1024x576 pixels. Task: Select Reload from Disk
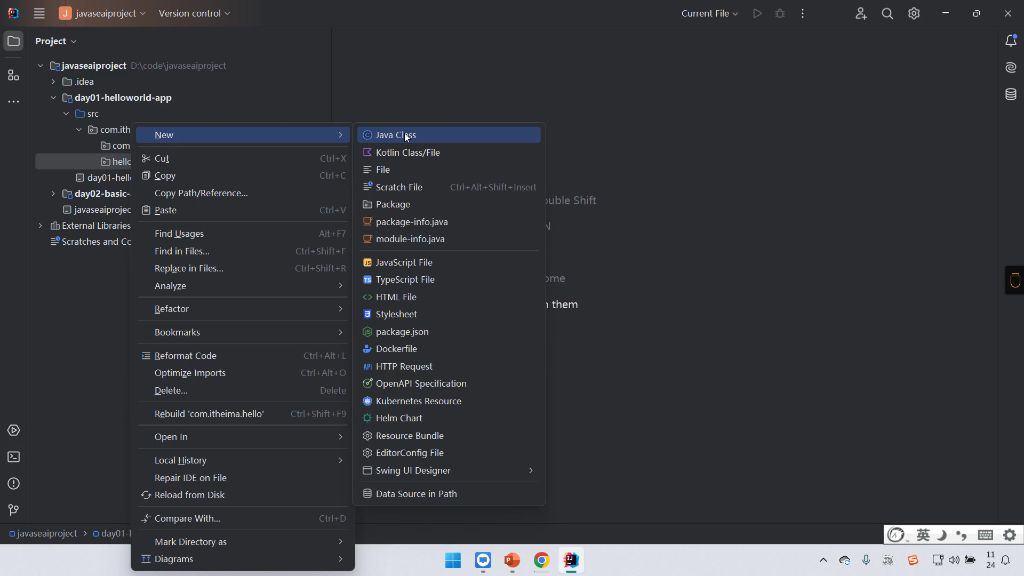point(243,495)
